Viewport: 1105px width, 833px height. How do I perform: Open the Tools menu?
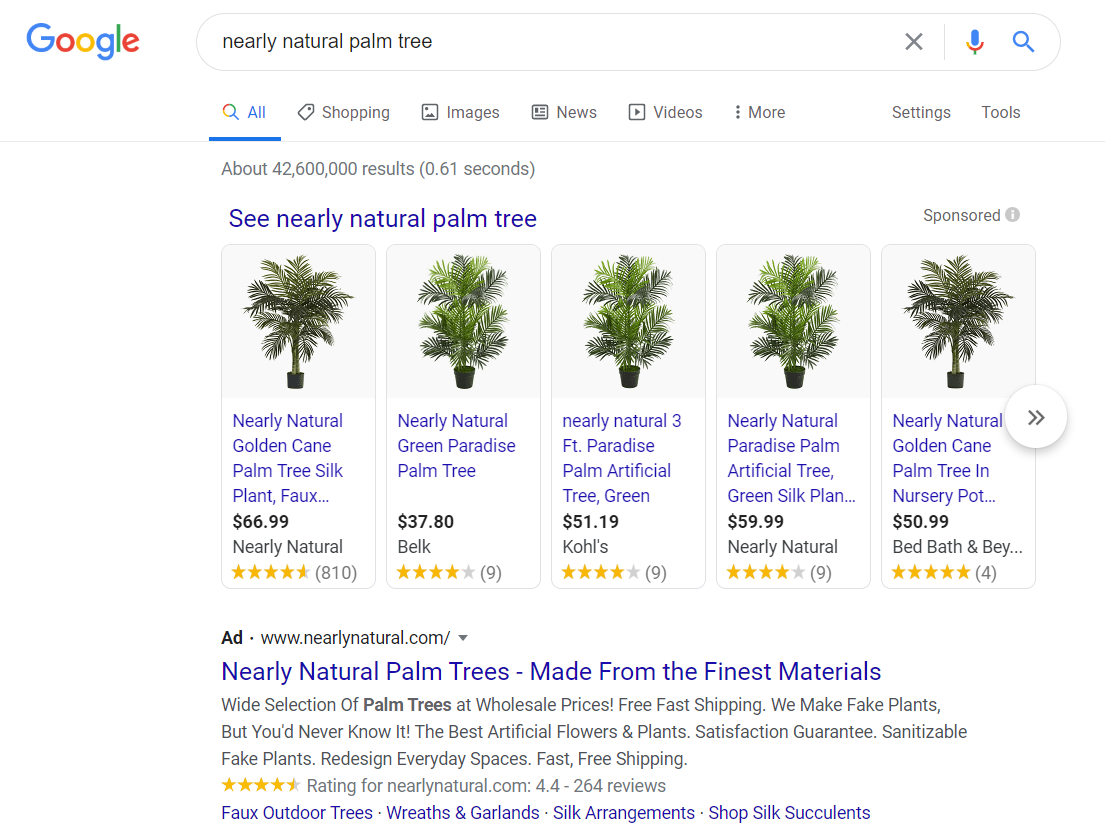(x=1000, y=112)
